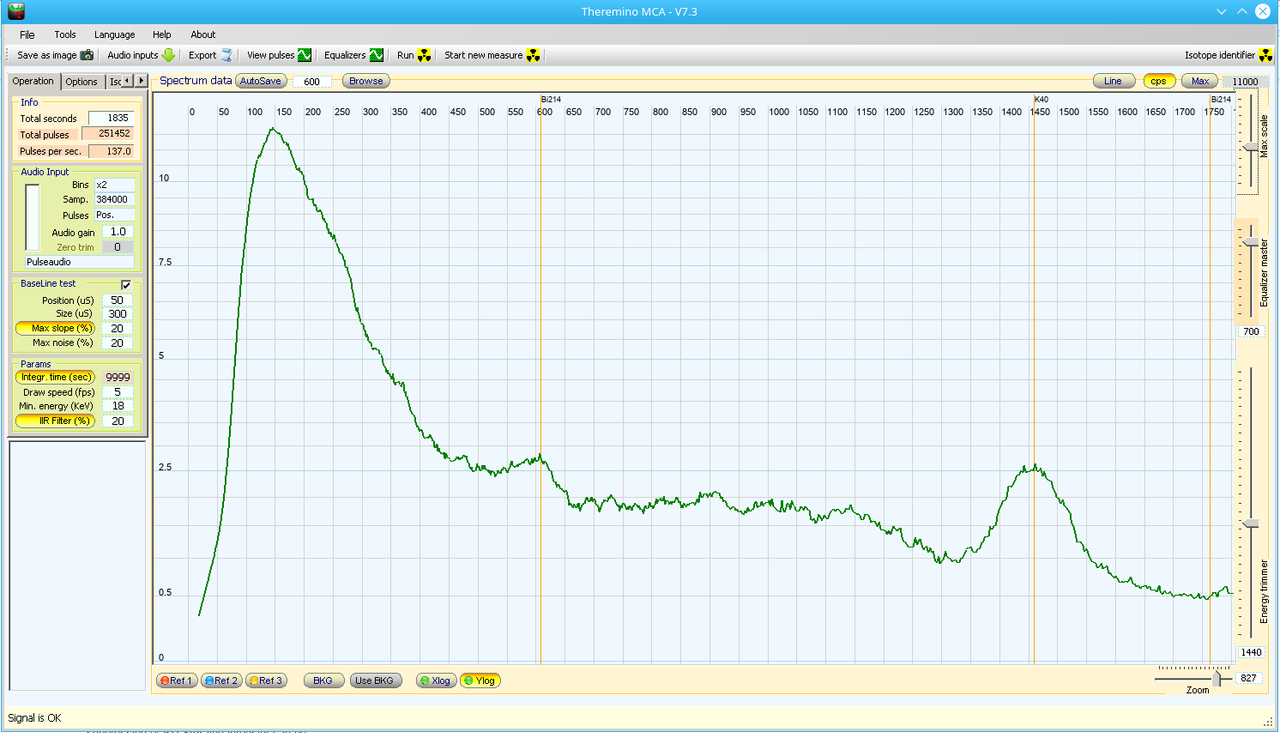Screen dimensions: 1280x733
Task: Click the Min. energy (KeV) value field
Action: [117, 406]
